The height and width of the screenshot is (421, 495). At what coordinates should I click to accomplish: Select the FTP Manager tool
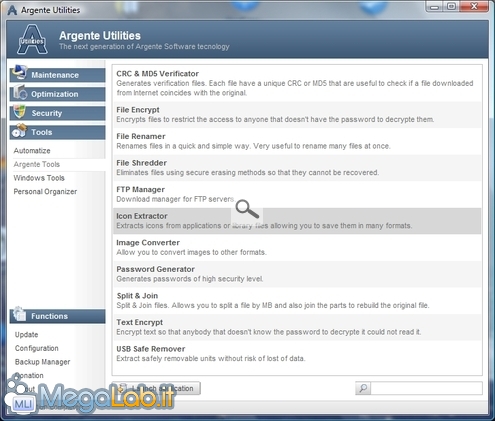[297, 194]
